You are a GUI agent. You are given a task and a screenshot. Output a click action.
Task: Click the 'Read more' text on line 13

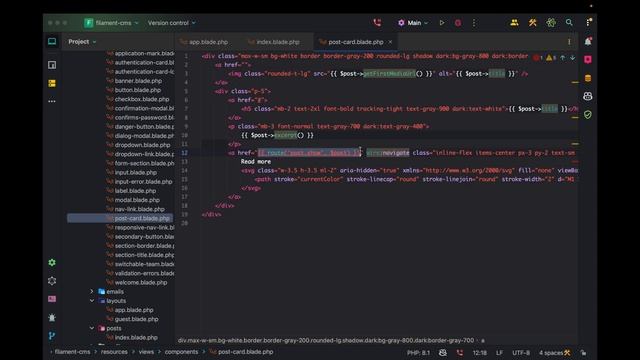pos(256,162)
